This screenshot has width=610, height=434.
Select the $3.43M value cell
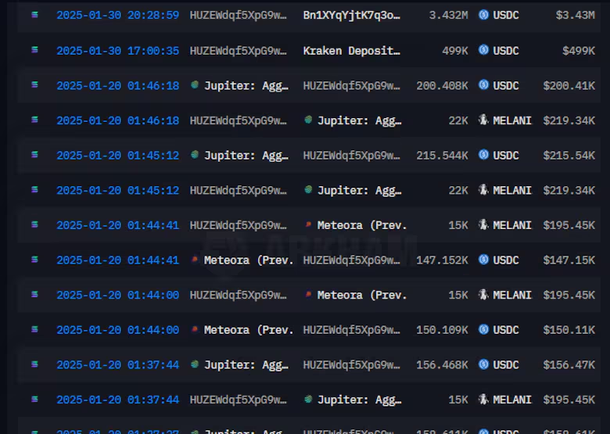point(575,16)
